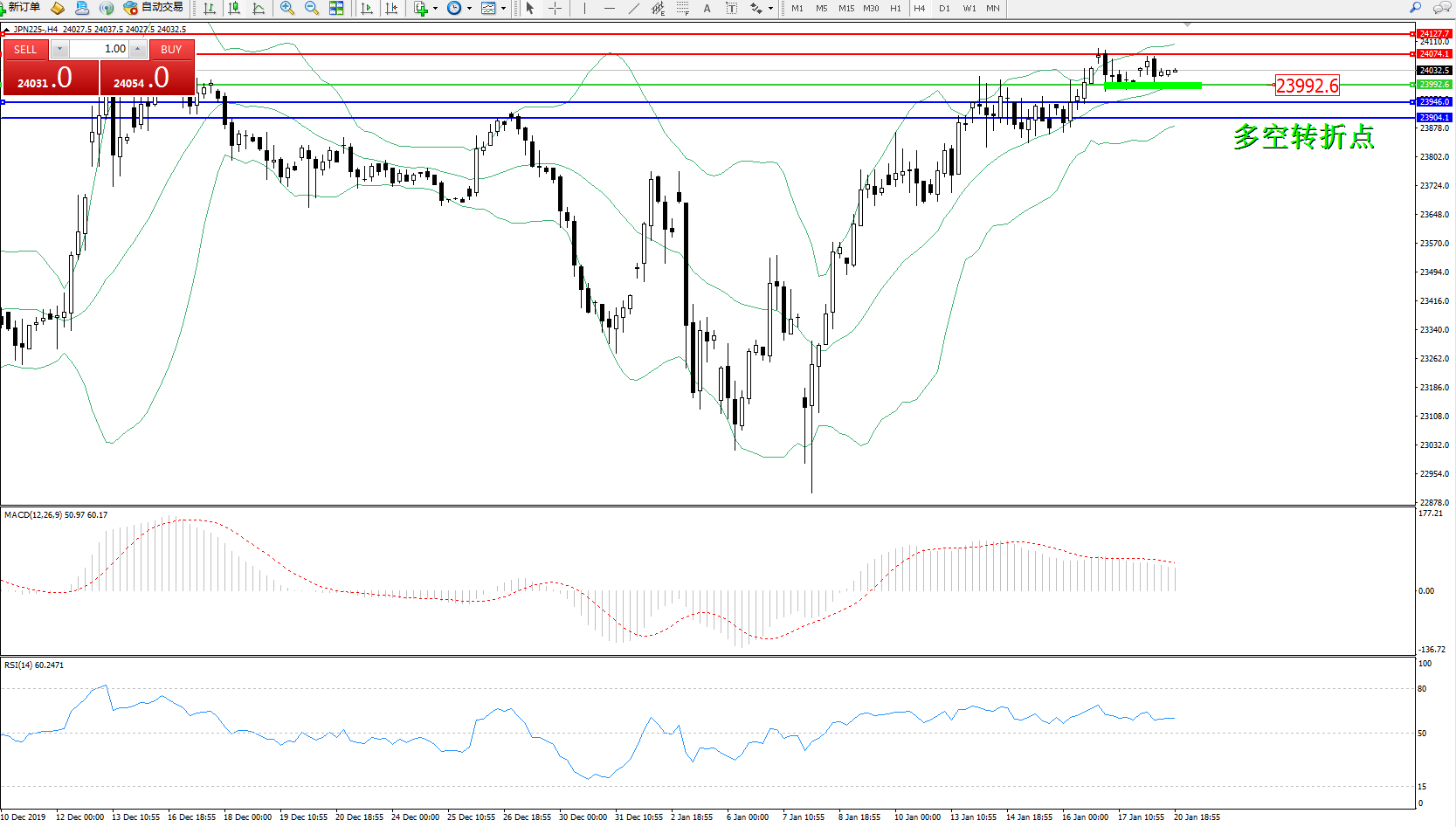Draw a horizontal line
This screenshot has width=1456, height=827.
tap(609, 8)
